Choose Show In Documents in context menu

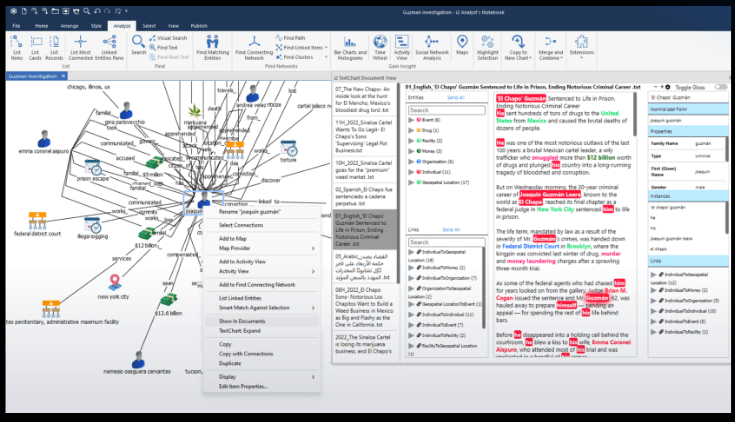pos(262,321)
